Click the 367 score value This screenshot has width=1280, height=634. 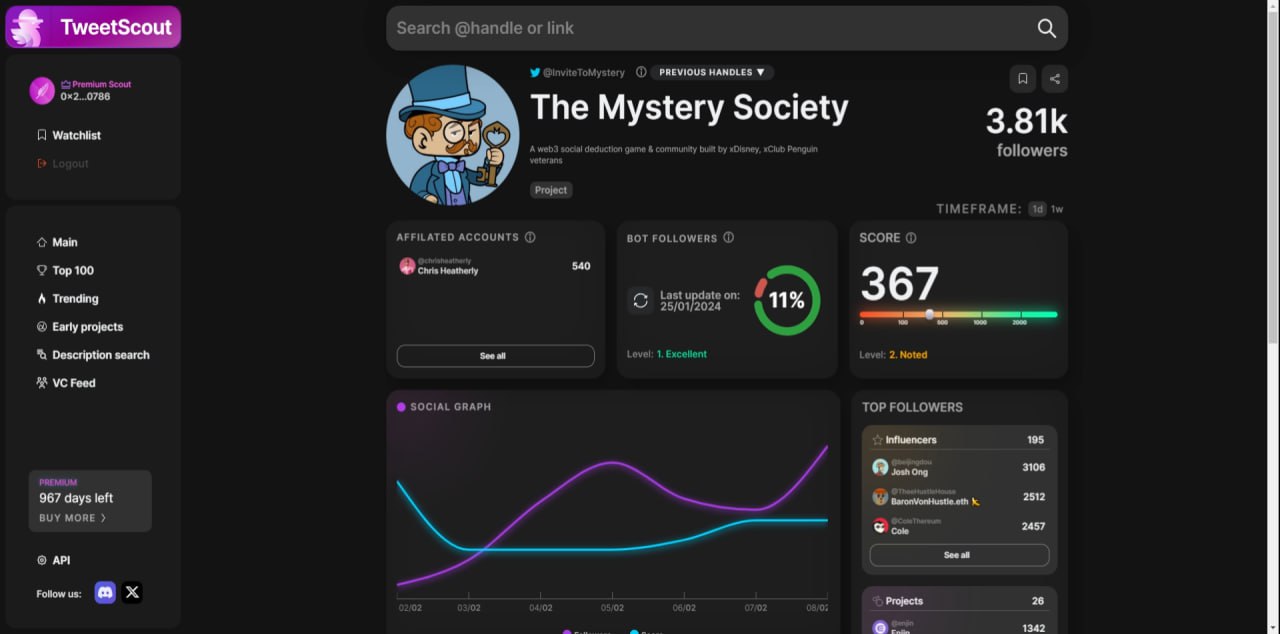tap(899, 284)
